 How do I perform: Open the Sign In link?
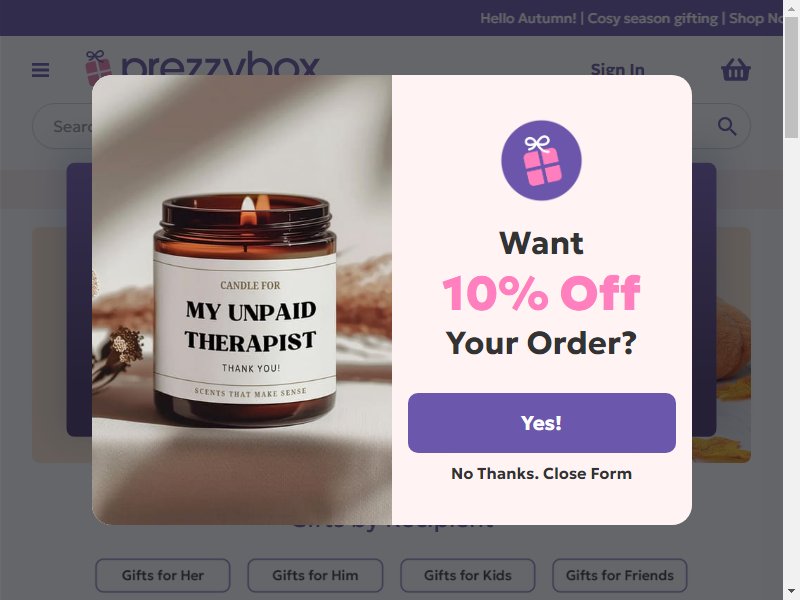click(617, 69)
